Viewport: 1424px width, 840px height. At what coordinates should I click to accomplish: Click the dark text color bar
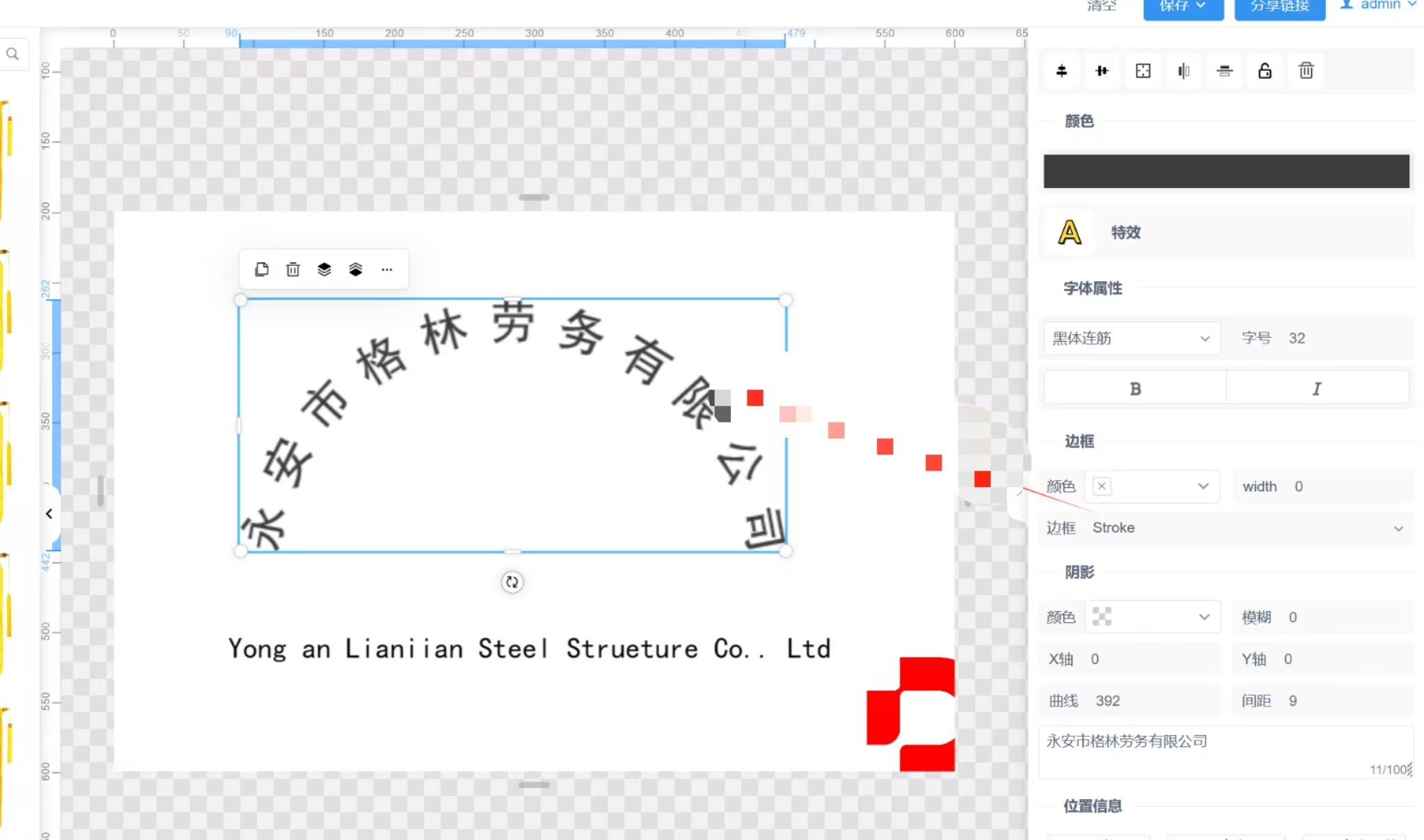pos(1226,171)
